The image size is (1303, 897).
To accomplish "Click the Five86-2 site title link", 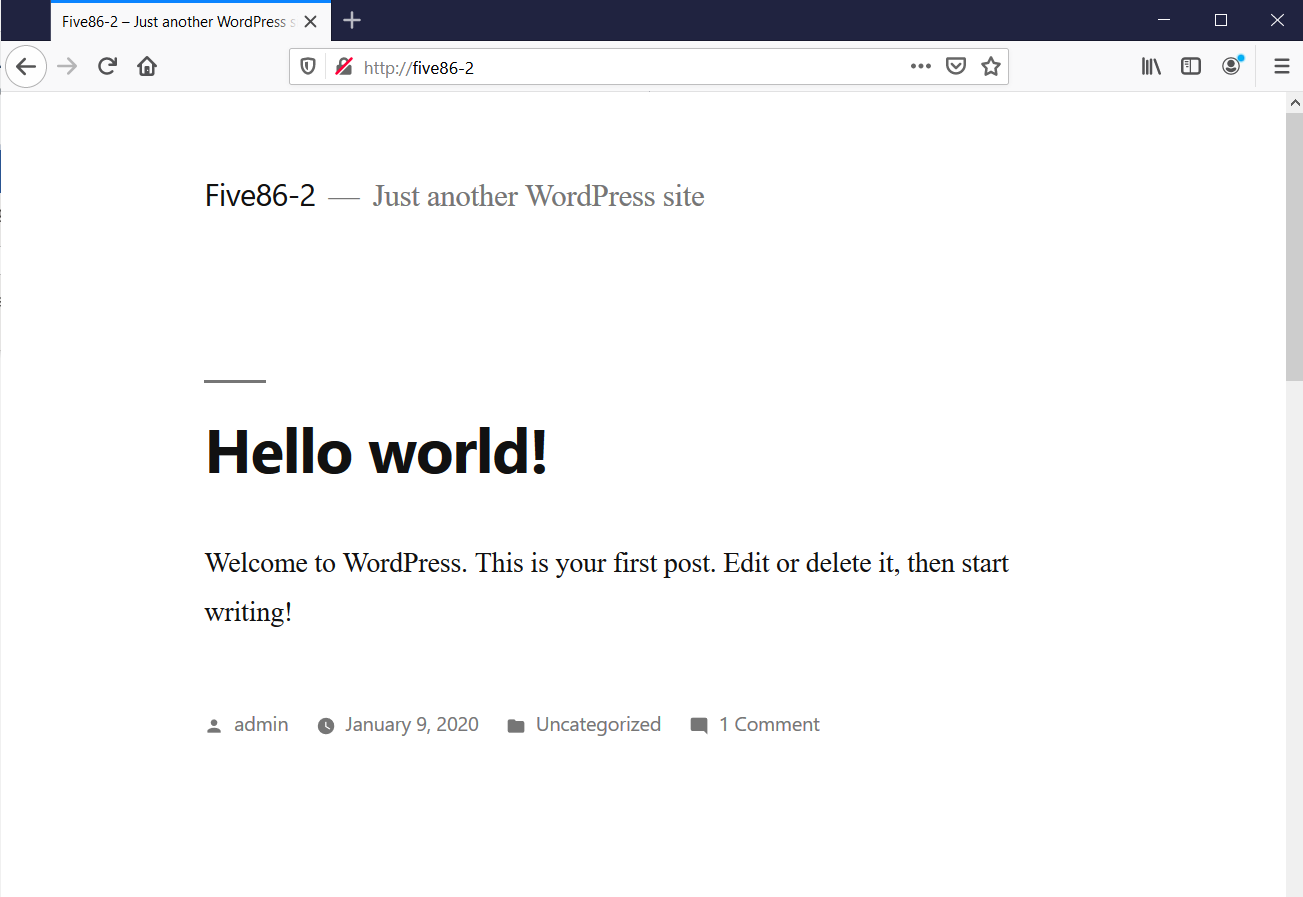I will tap(260, 196).
